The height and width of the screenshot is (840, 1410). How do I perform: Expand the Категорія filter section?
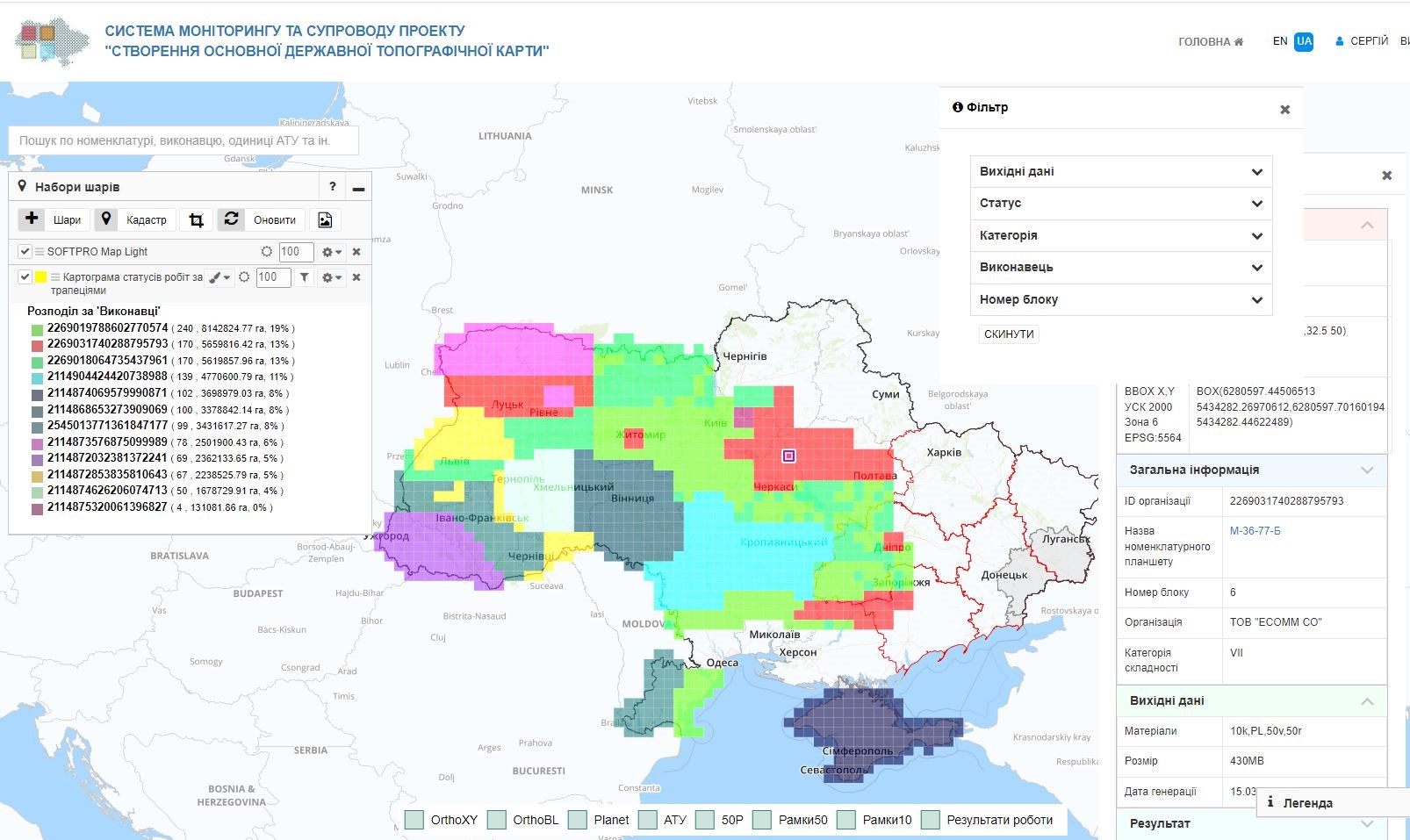point(1121,235)
